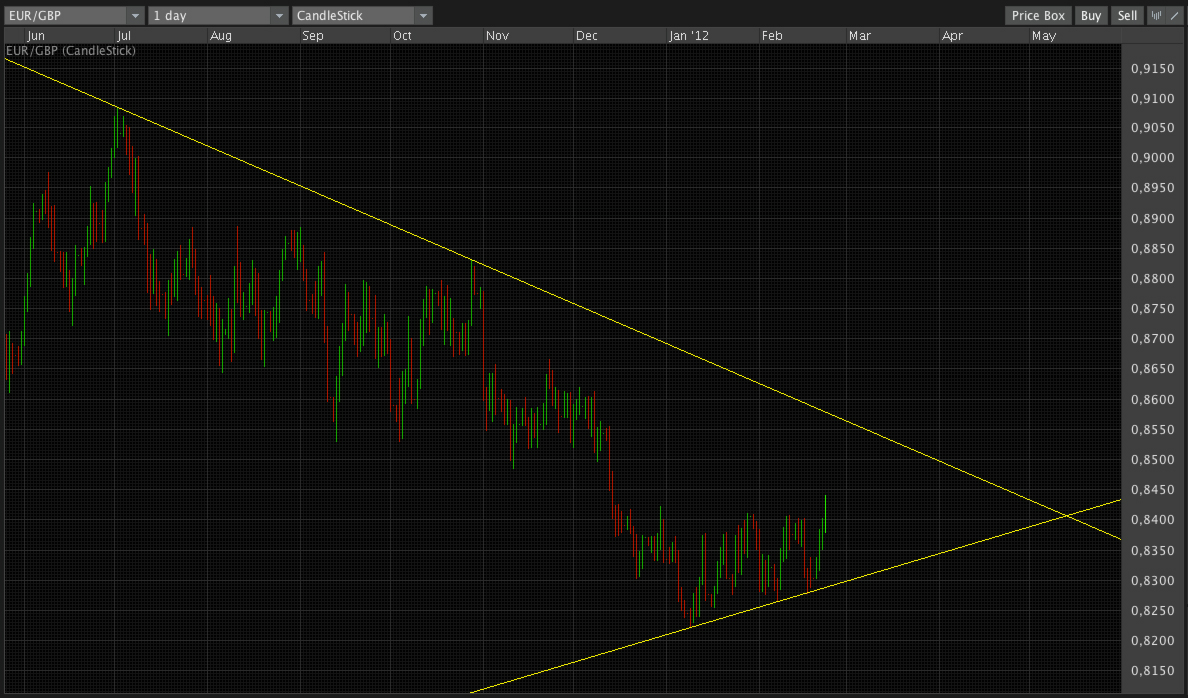Open the CandleStick chart type dropdown
This screenshot has width=1188, height=698.
(x=362, y=15)
